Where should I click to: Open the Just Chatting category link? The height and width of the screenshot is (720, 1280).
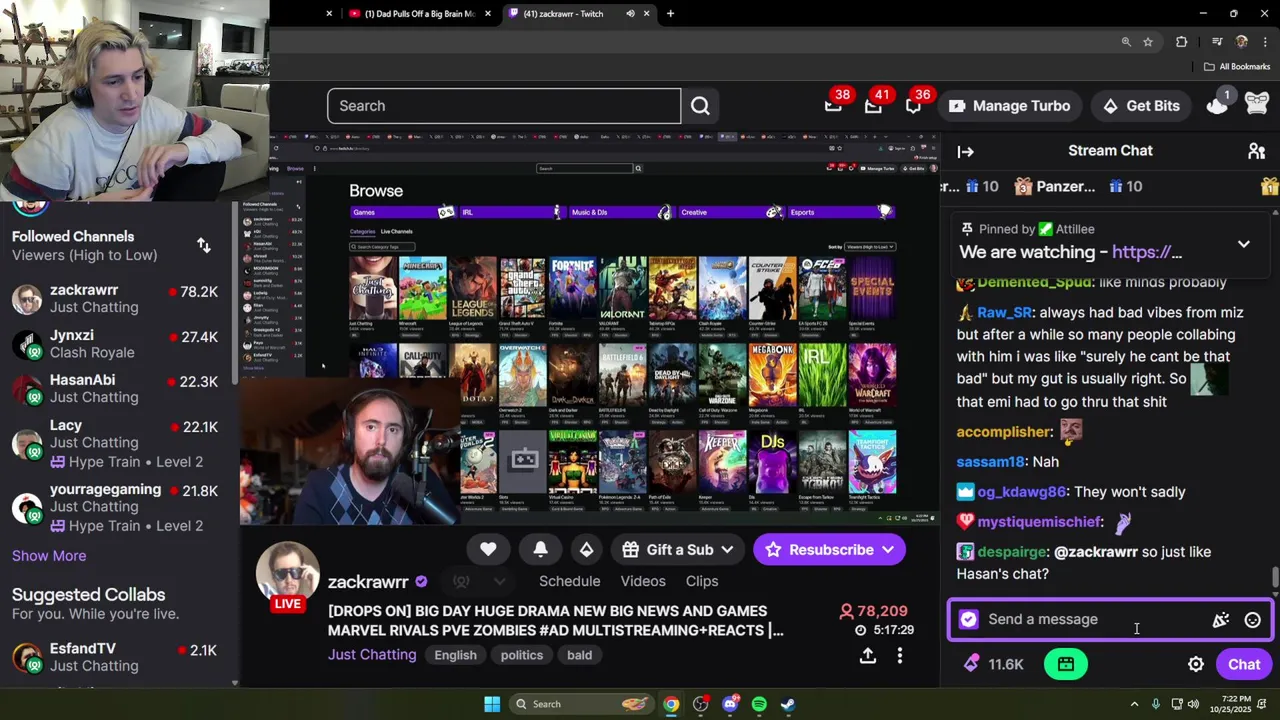[372, 655]
